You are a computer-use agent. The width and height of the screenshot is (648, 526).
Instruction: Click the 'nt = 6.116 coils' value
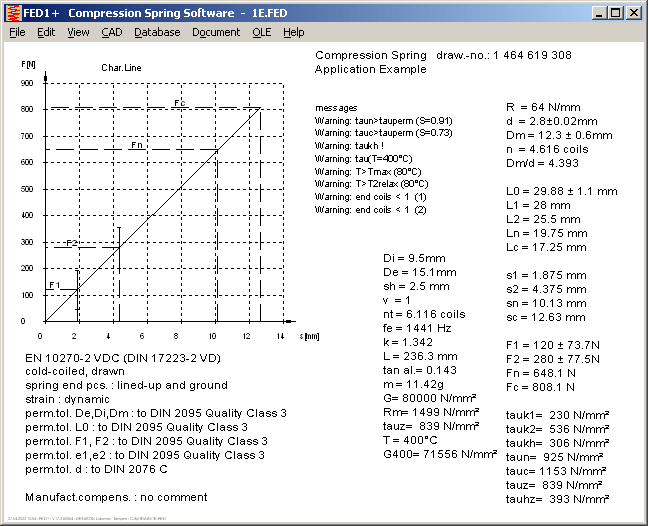[424, 314]
